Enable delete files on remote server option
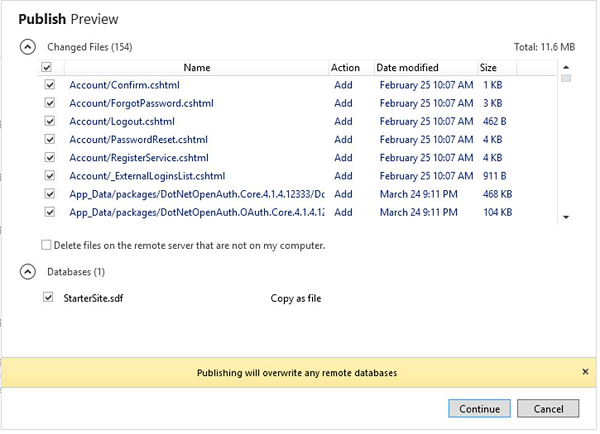The height and width of the screenshot is (434, 600). coord(46,245)
